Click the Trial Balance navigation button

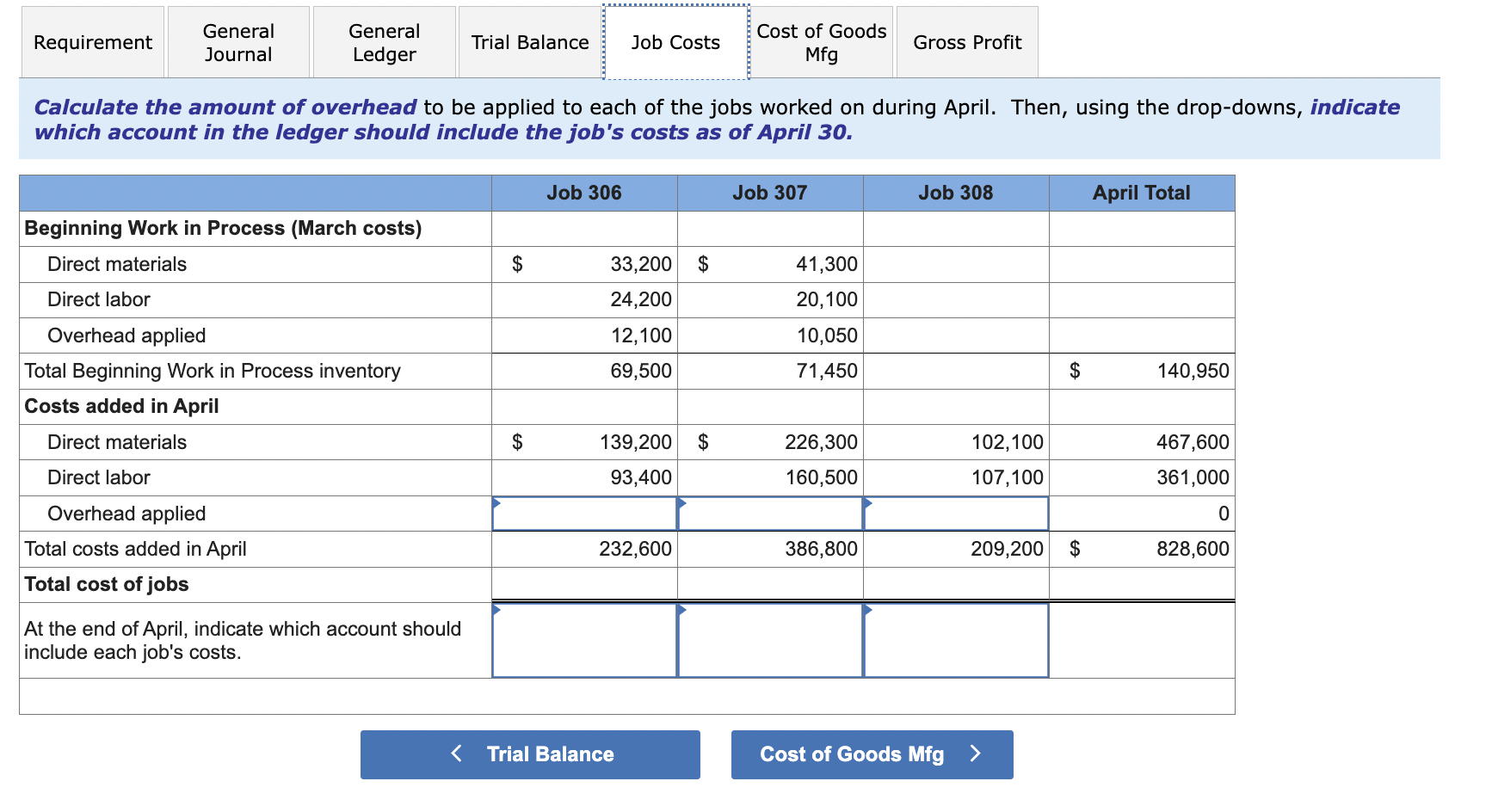(x=530, y=754)
